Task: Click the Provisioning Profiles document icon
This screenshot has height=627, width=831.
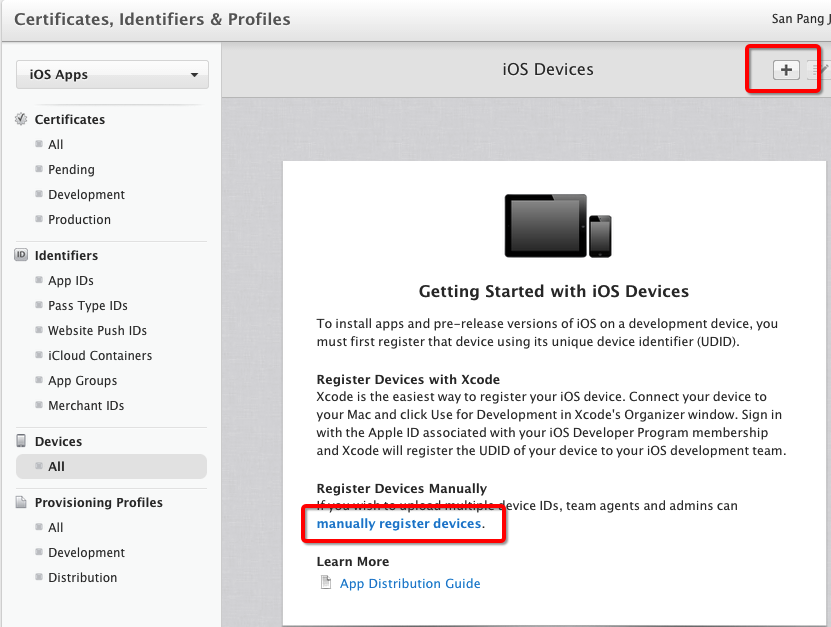Action: click(x=21, y=502)
